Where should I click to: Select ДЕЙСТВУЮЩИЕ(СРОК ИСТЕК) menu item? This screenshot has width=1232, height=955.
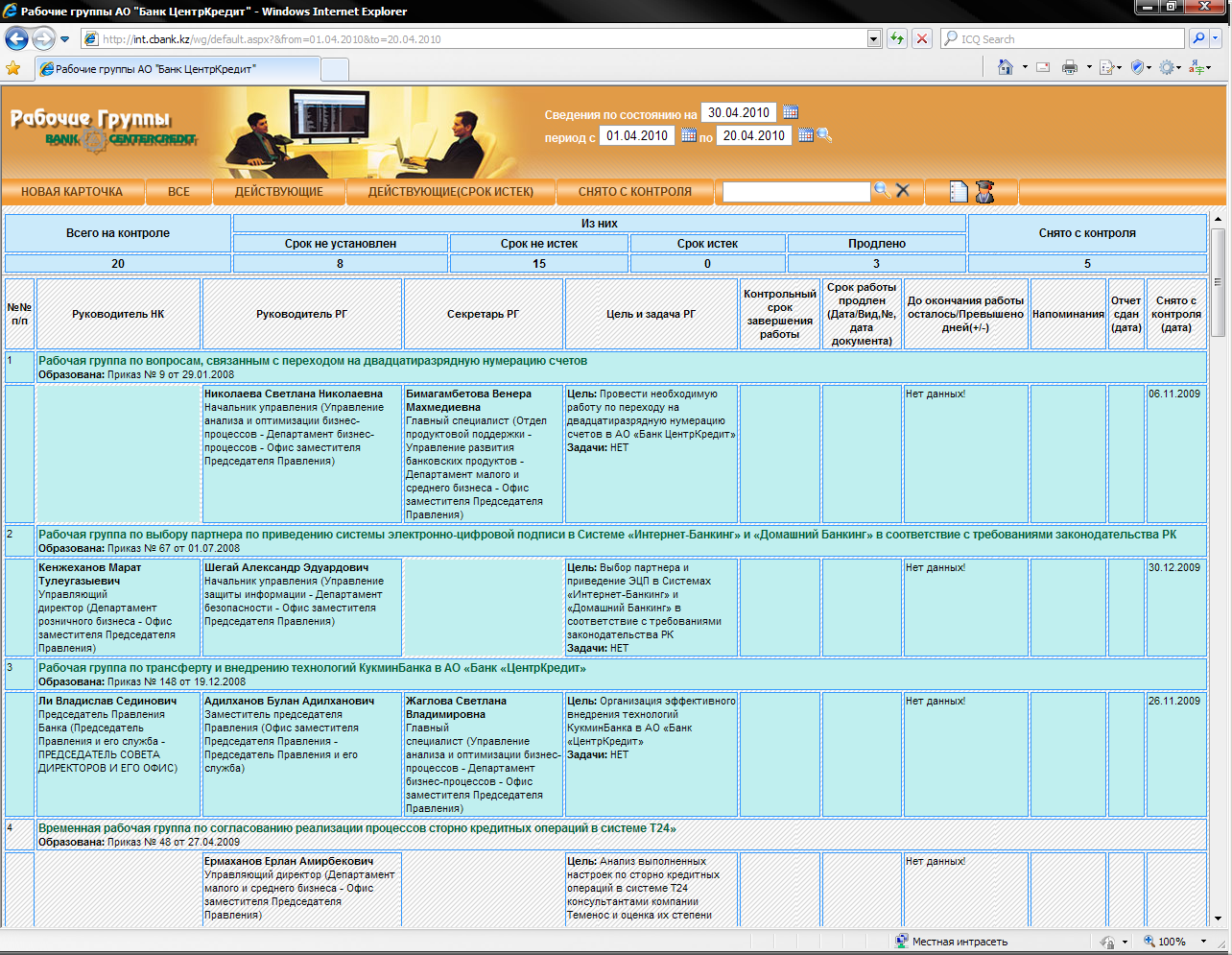(451, 191)
